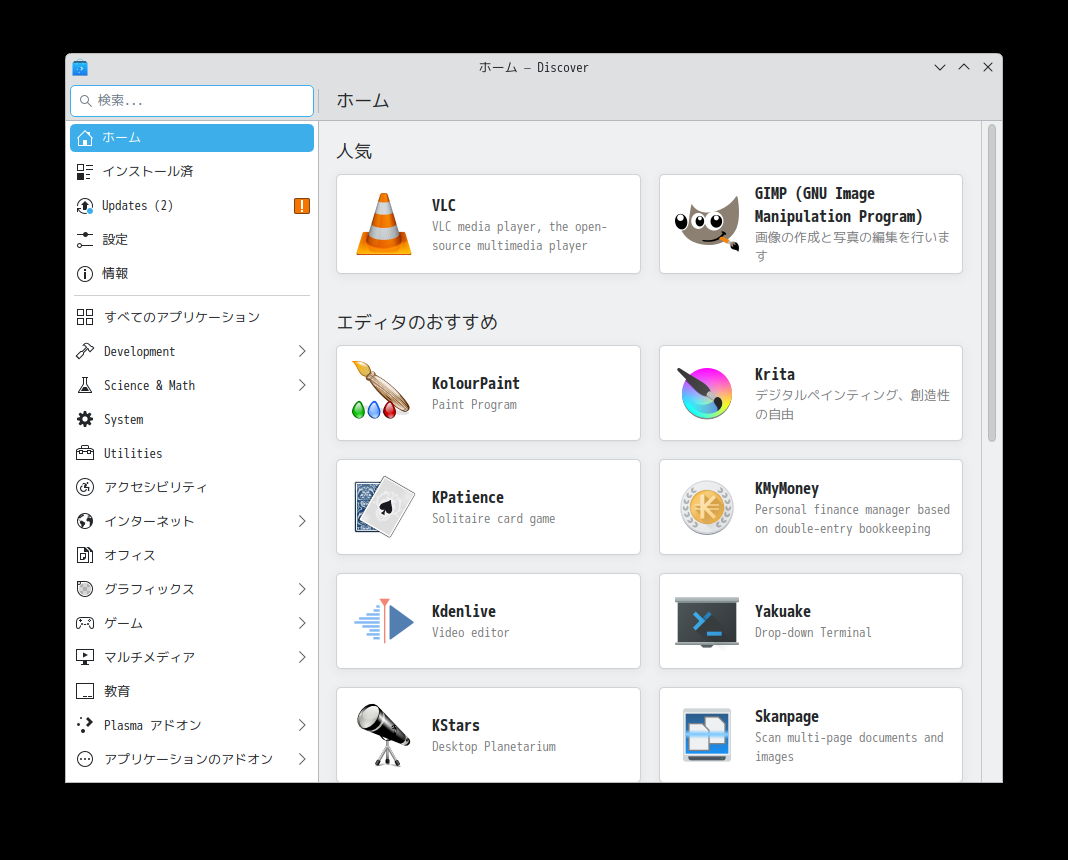
Task: Expand the Plasma アドオン chevron
Action: (302, 725)
